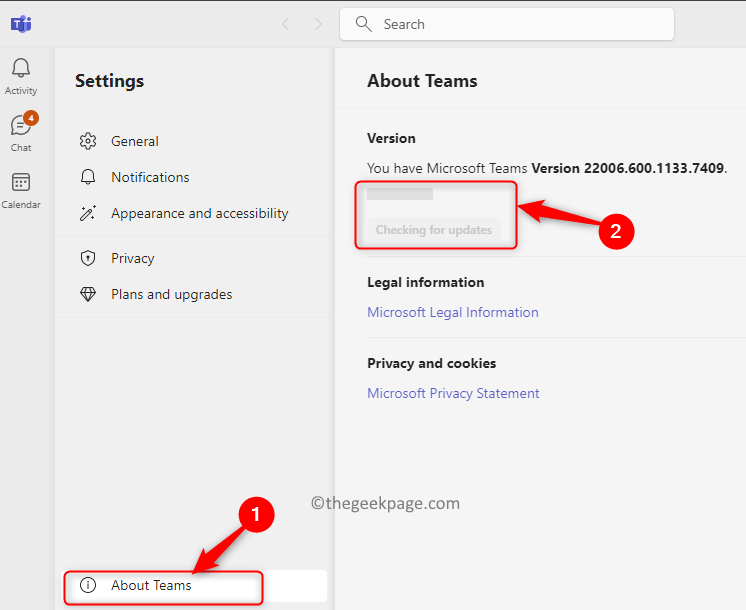Click the Legal information heading
Viewport: 746px width, 610px height.
click(x=425, y=283)
